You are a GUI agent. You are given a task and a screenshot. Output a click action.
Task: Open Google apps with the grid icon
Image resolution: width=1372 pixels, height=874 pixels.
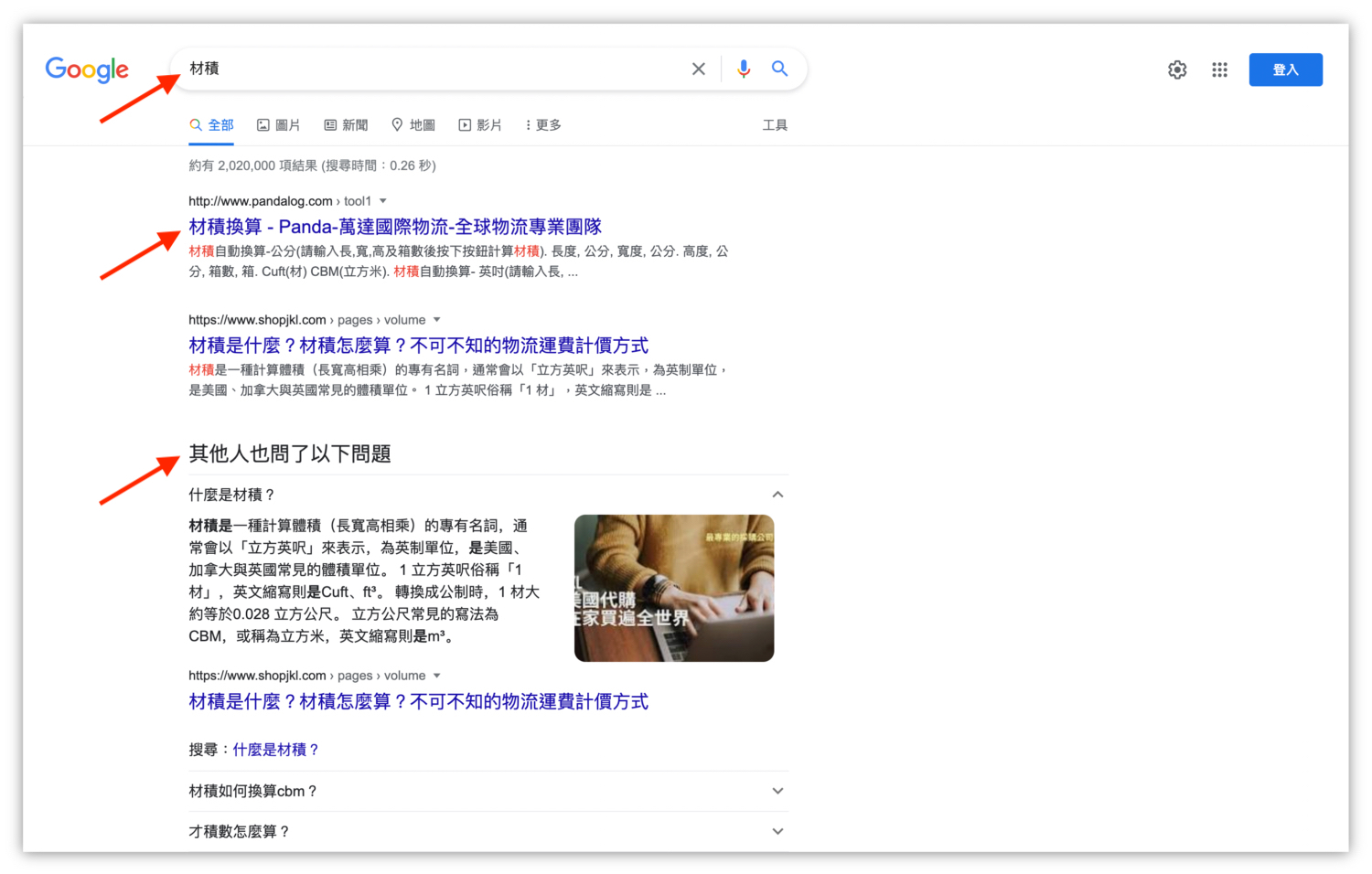pos(1219,69)
